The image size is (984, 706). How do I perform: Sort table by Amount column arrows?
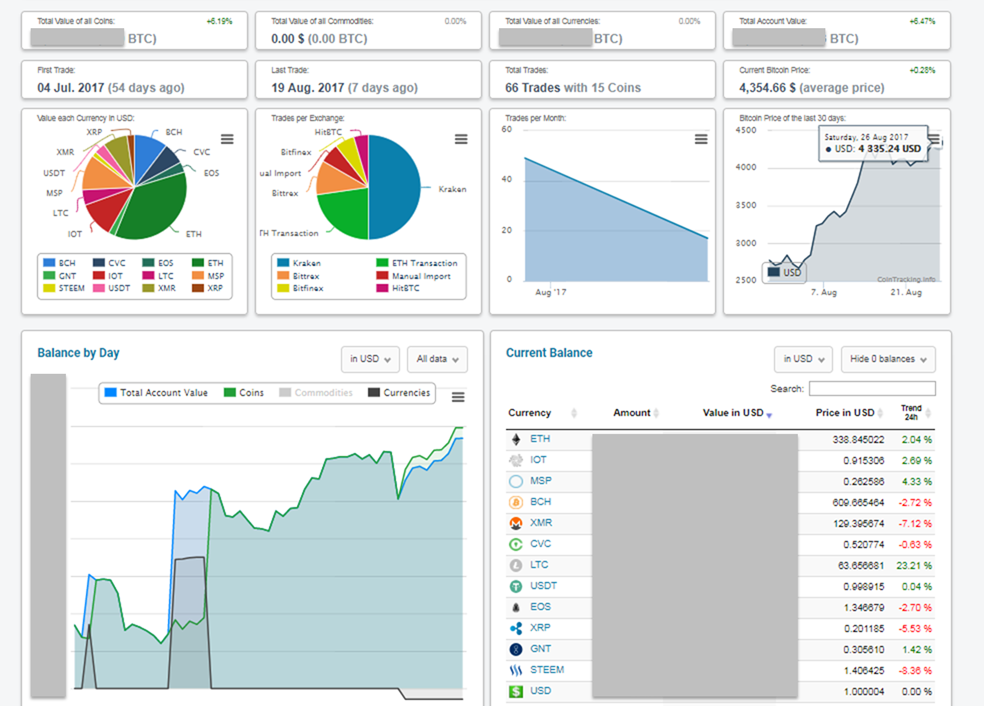(656, 413)
